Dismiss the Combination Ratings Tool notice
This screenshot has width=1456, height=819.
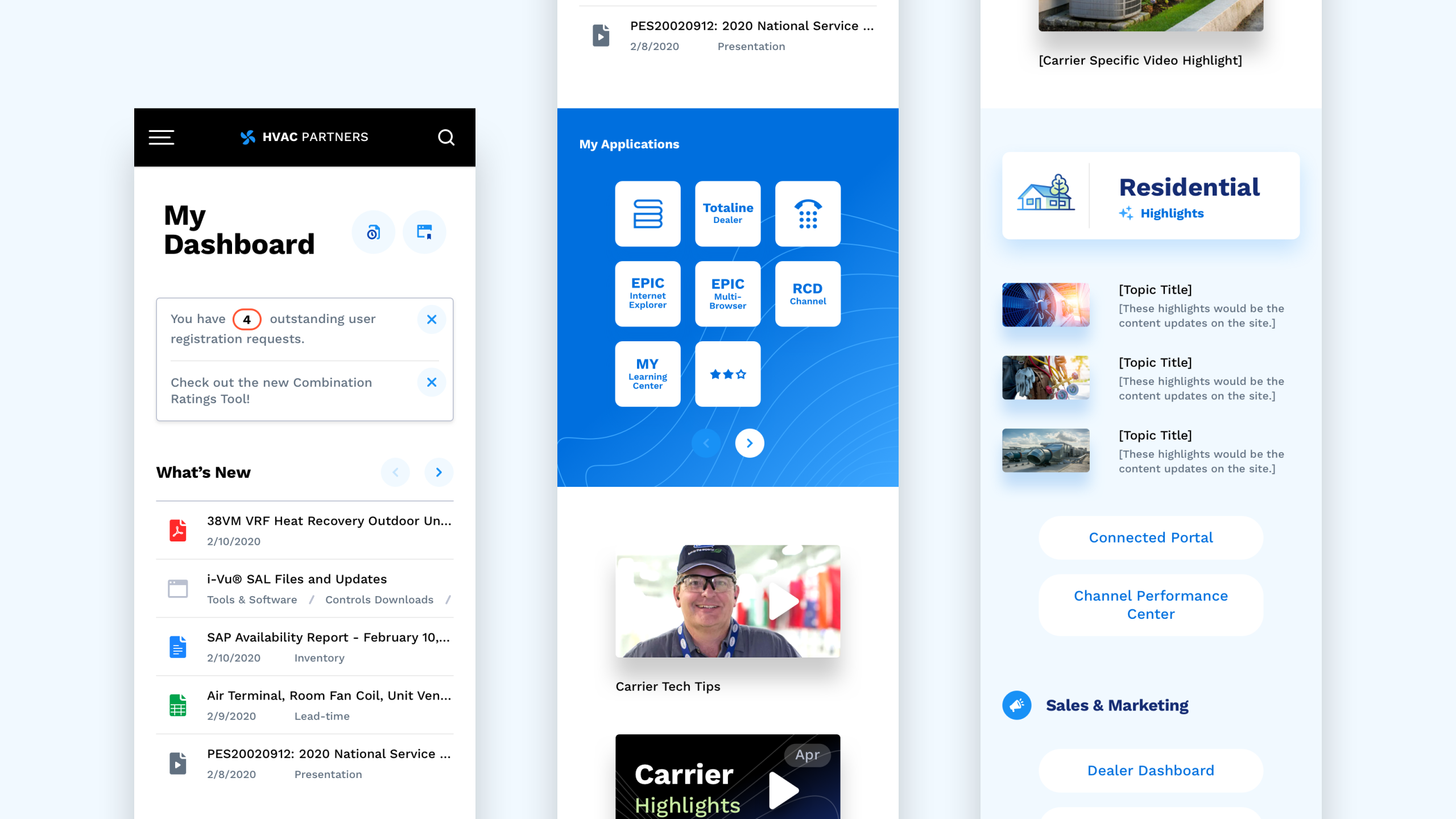pyautogui.click(x=432, y=382)
